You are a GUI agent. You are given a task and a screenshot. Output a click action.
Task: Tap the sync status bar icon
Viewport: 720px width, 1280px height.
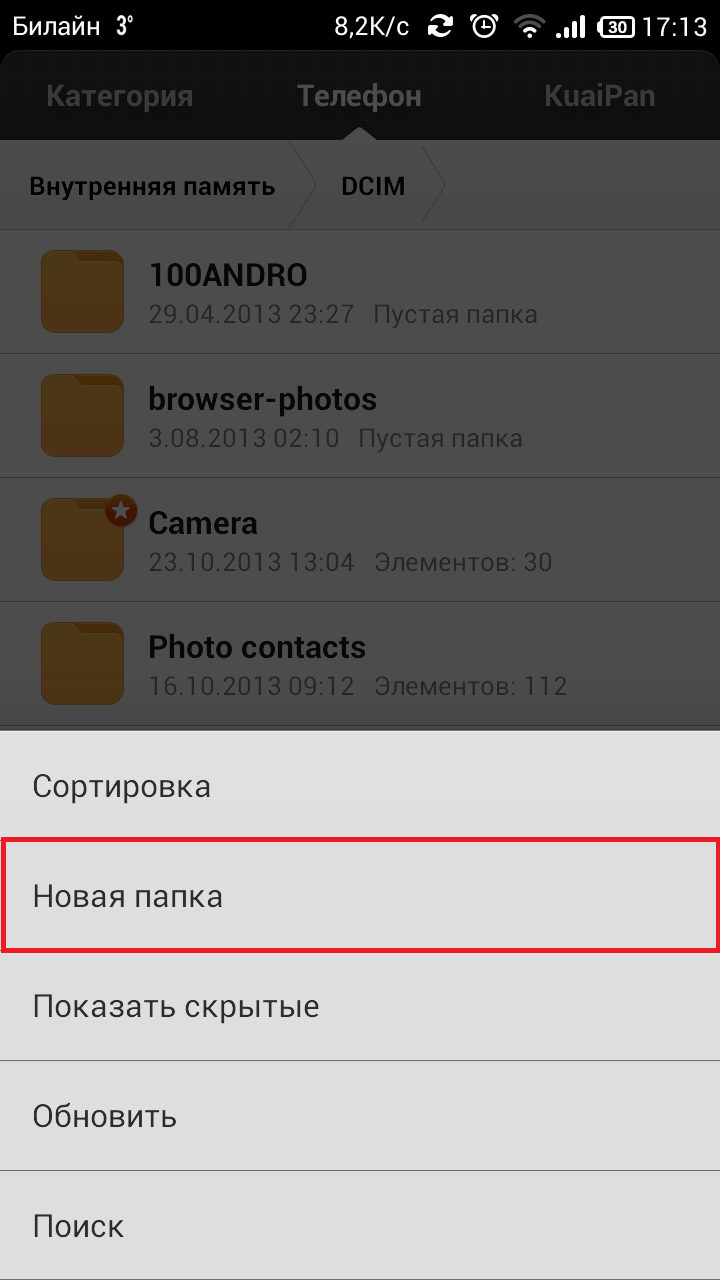(x=440, y=27)
